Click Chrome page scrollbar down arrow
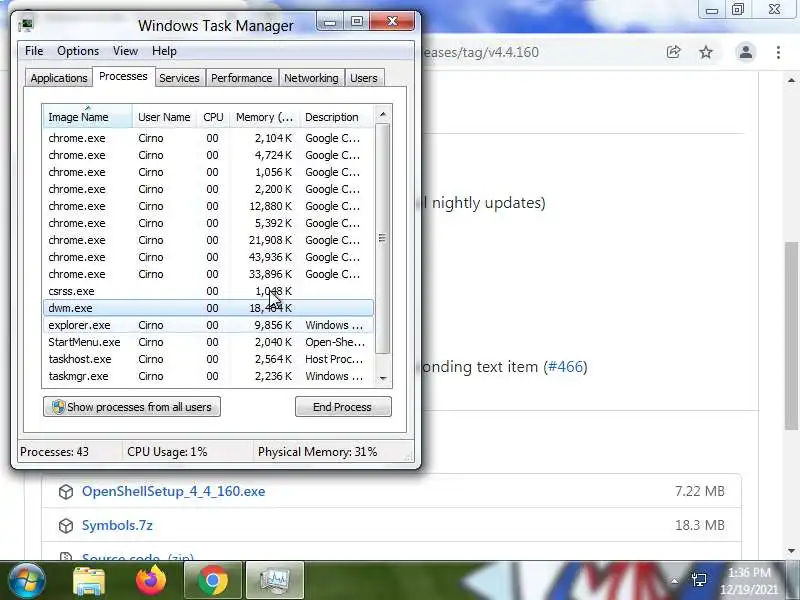The image size is (800, 600). (791, 551)
